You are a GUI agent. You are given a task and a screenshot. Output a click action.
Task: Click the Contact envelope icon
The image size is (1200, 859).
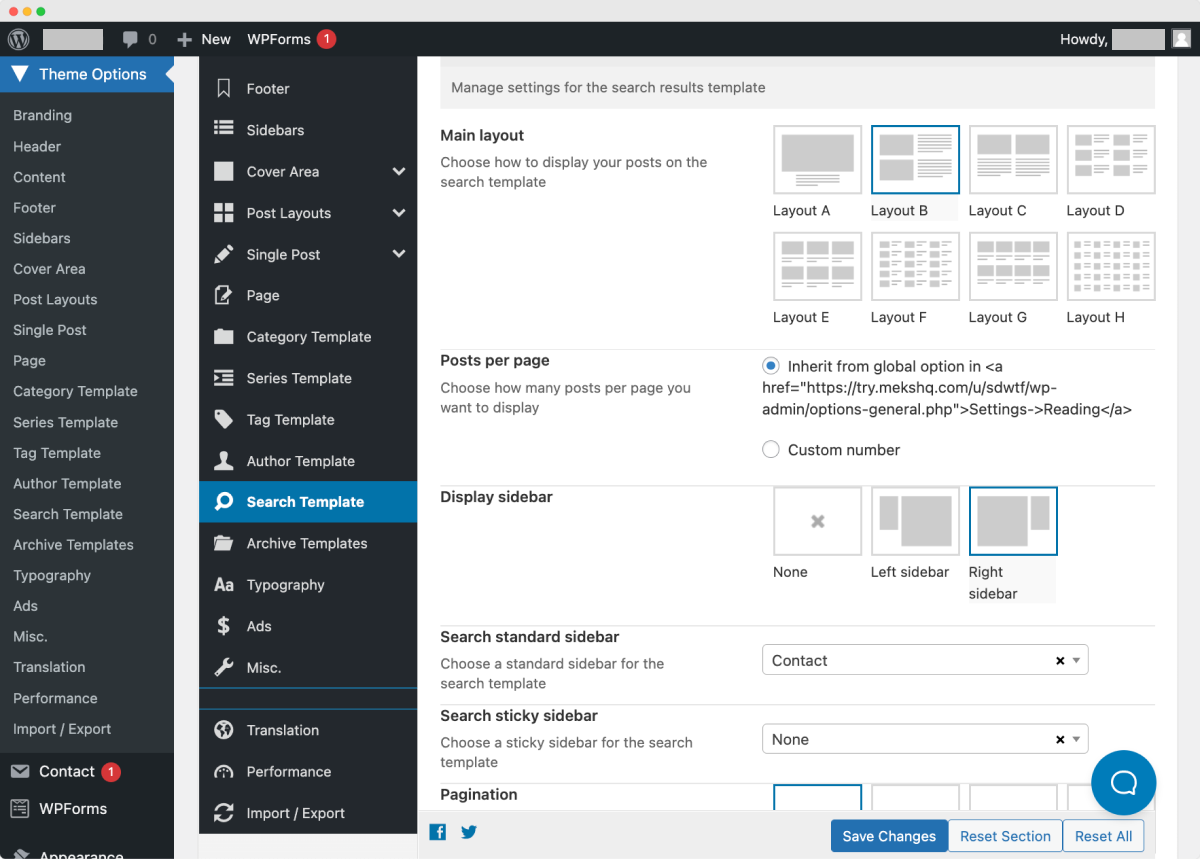click(x=20, y=771)
